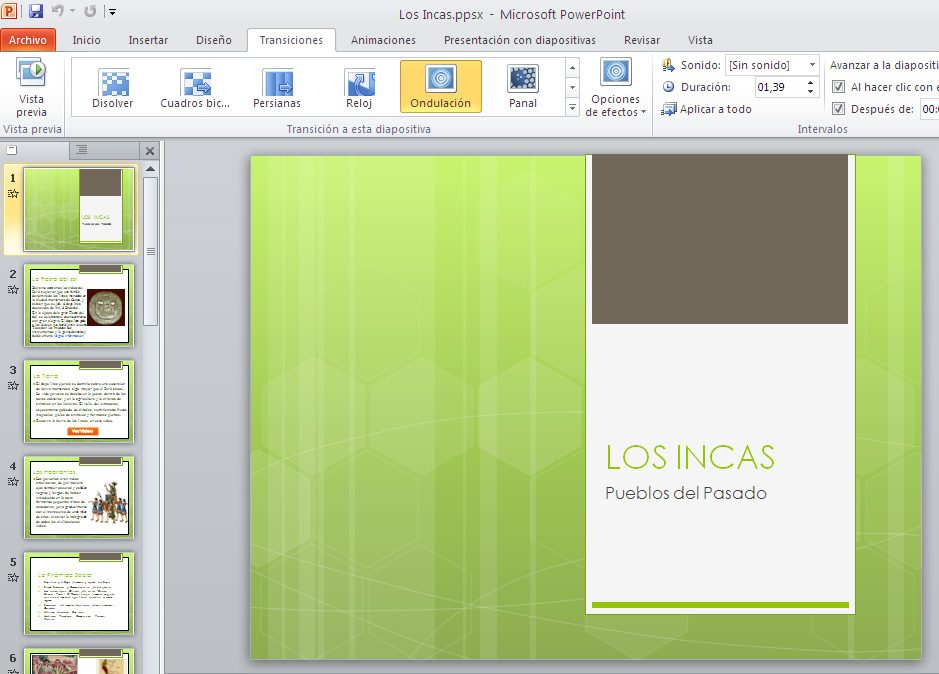The height and width of the screenshot is (674, 939).
Task: Click the Deshacer (undo) icon
Action: tap(57, 10)
